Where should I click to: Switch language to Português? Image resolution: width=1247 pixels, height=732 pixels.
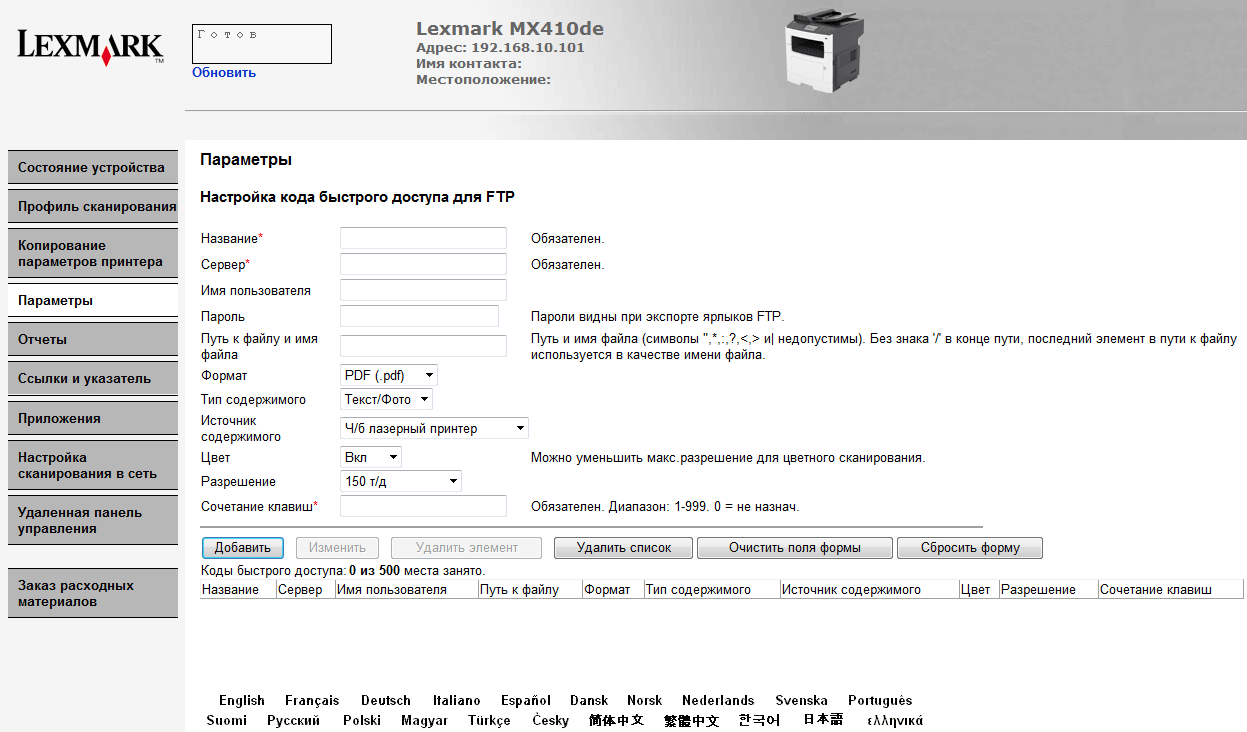[880, 700]
